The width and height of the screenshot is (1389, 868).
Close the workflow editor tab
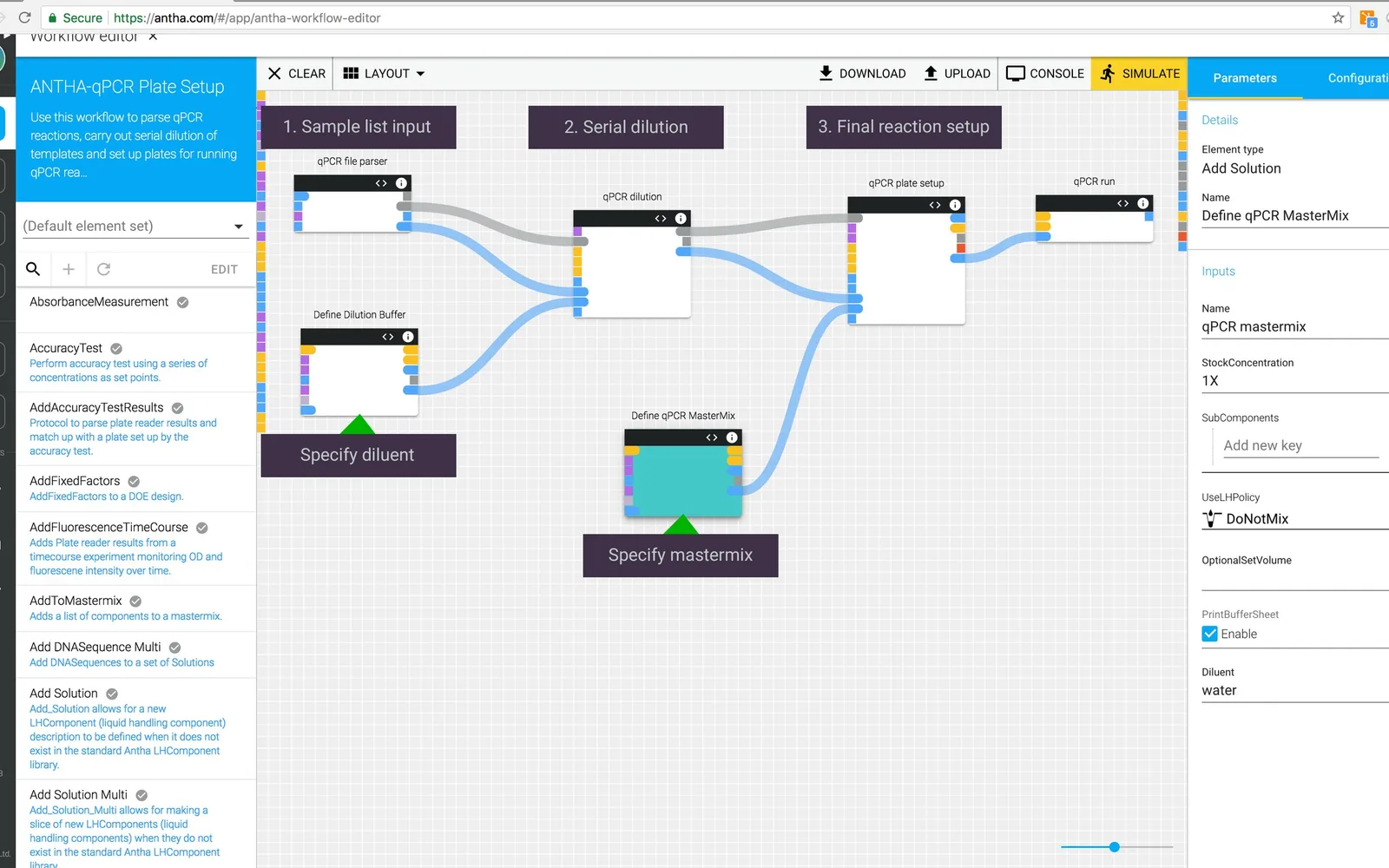[153, 36]
